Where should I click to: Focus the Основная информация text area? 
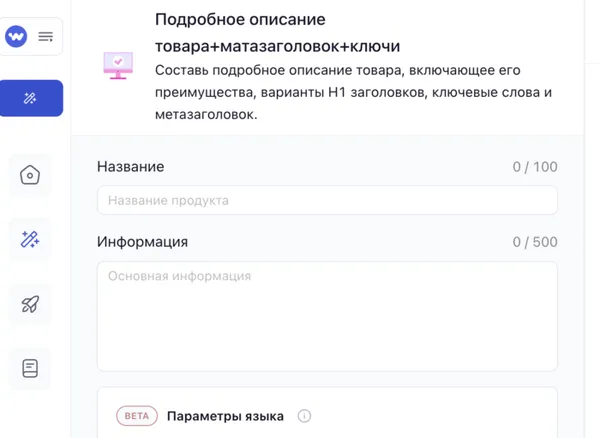(327, 316)
